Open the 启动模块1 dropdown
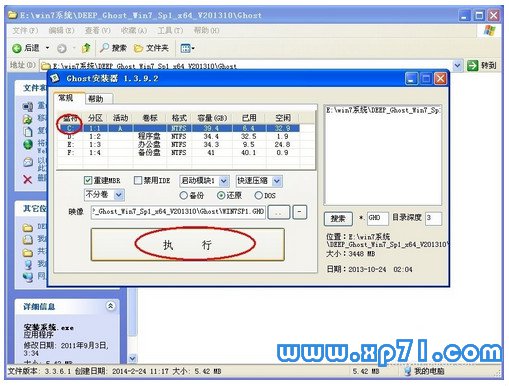The image size is (509, 386). tap(204, 181)
